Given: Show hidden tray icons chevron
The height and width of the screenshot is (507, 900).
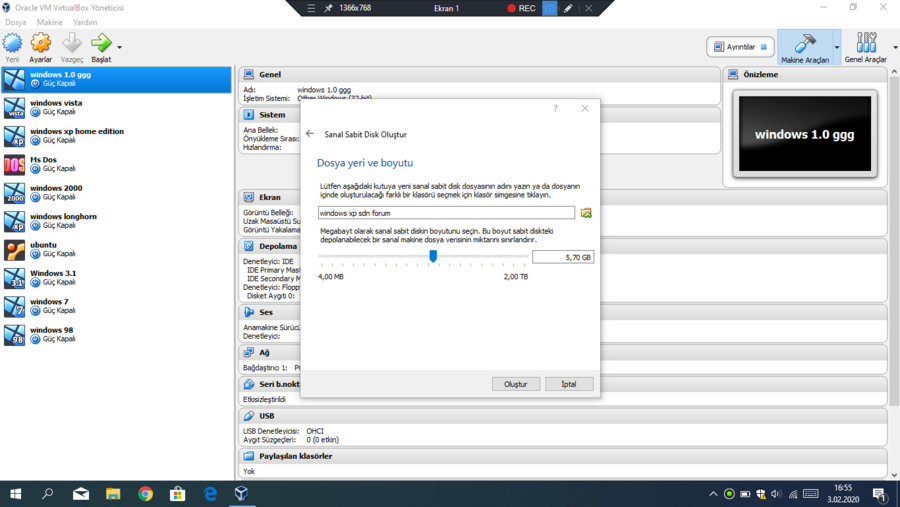Looking at the screenshot, I should tap(713, 494).
